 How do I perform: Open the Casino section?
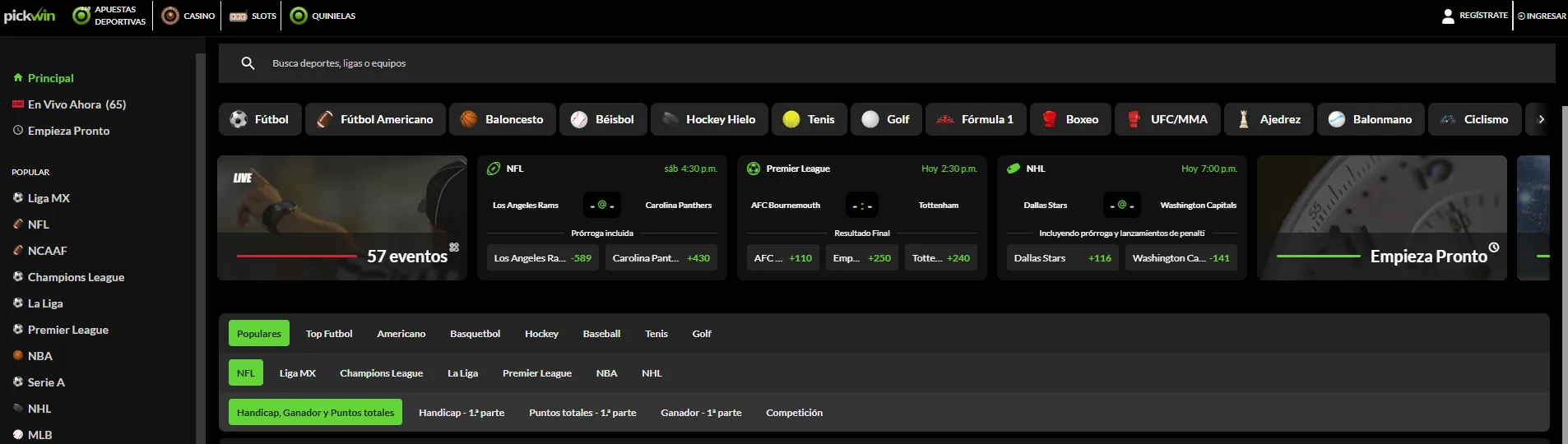[188, 16]
